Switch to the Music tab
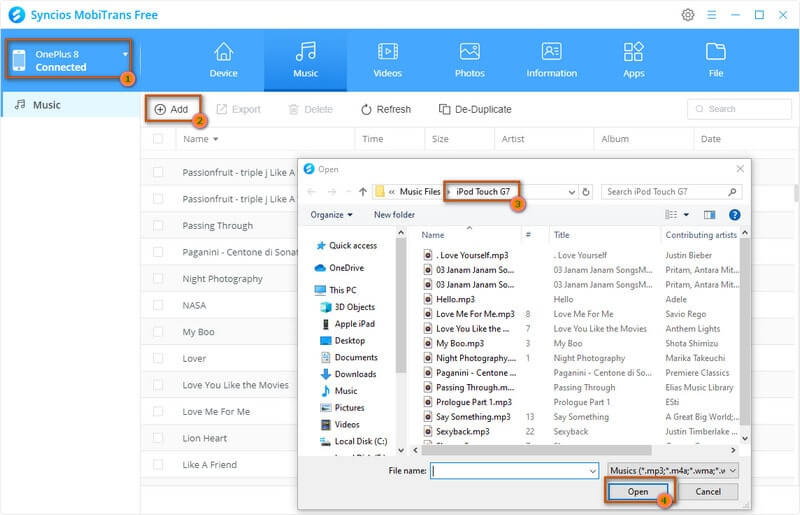The width and height of the screenshot is (800, 515). pyautogui.click(x=306, y=60)
